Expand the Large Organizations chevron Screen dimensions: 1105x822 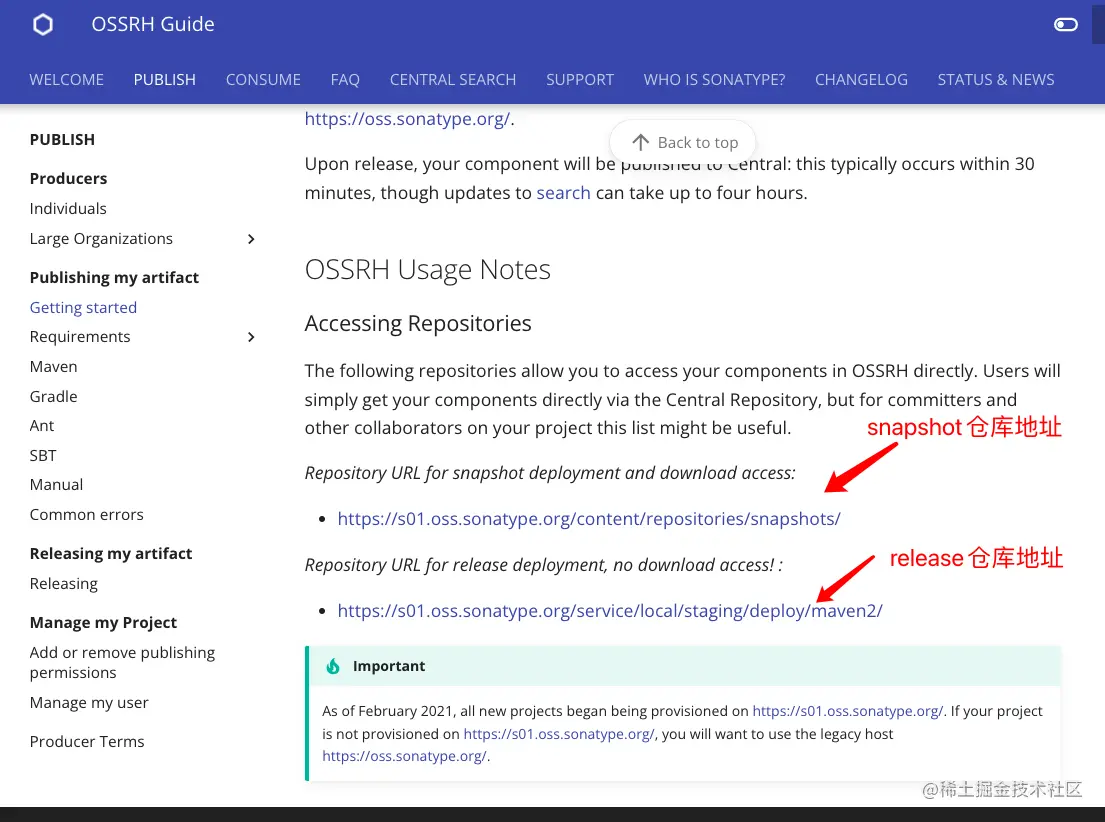(252, 239)
